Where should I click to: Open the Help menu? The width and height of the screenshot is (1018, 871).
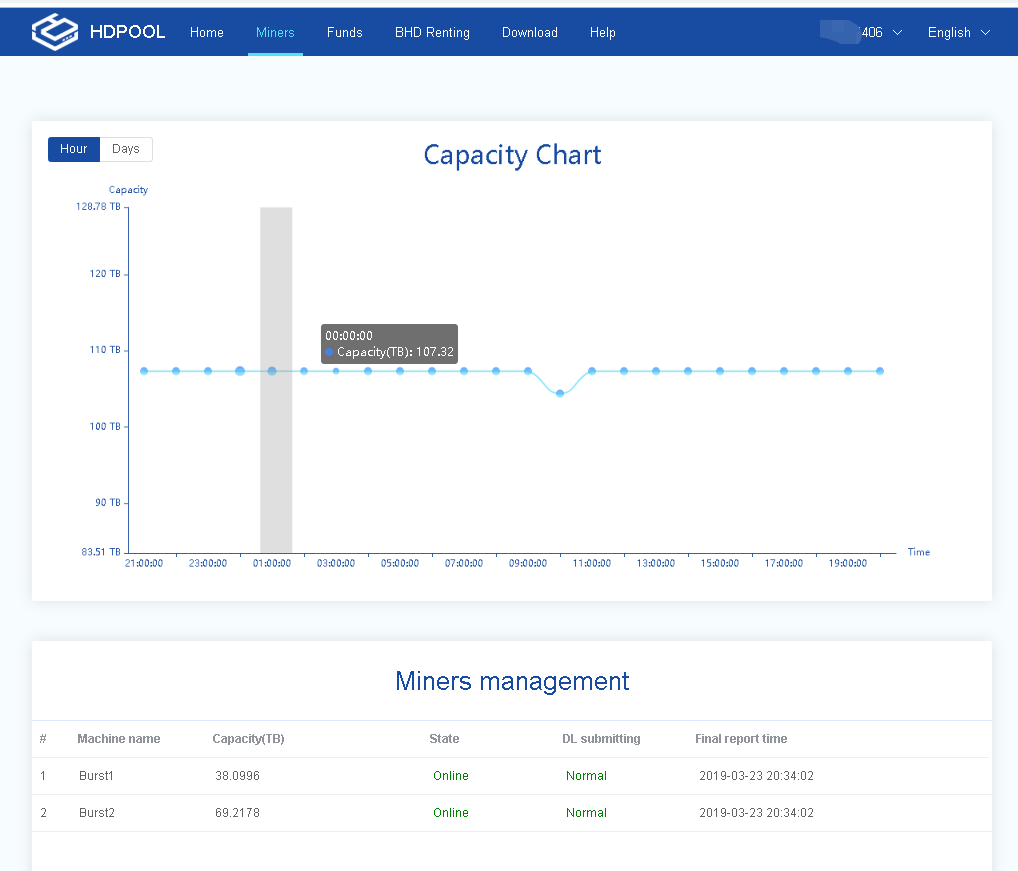pyautogui.click(x=602, y=32)
